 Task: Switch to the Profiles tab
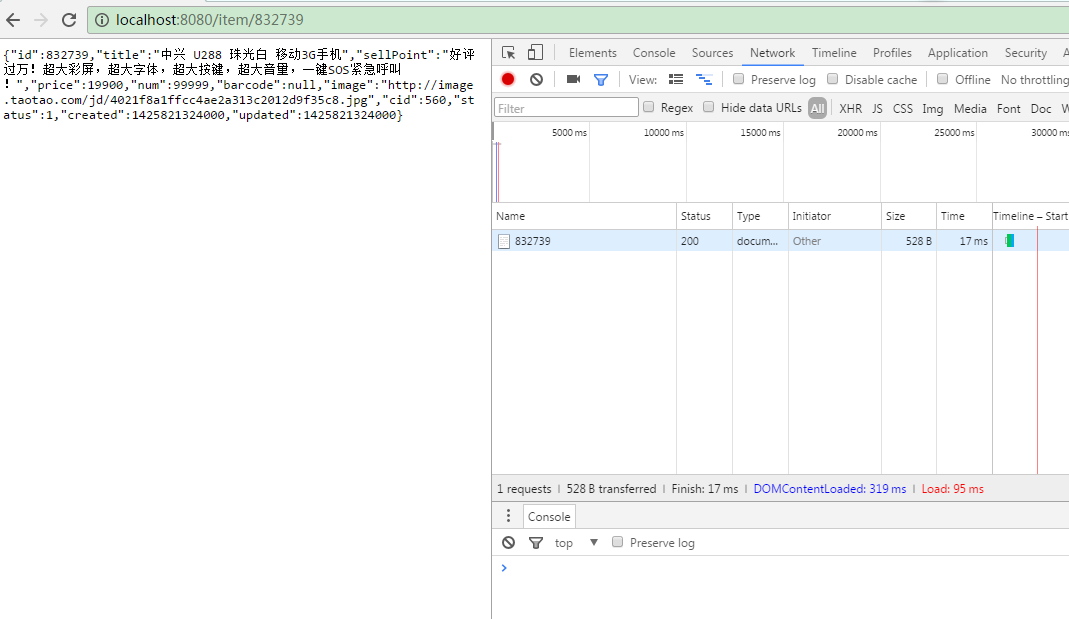point(892,52)
